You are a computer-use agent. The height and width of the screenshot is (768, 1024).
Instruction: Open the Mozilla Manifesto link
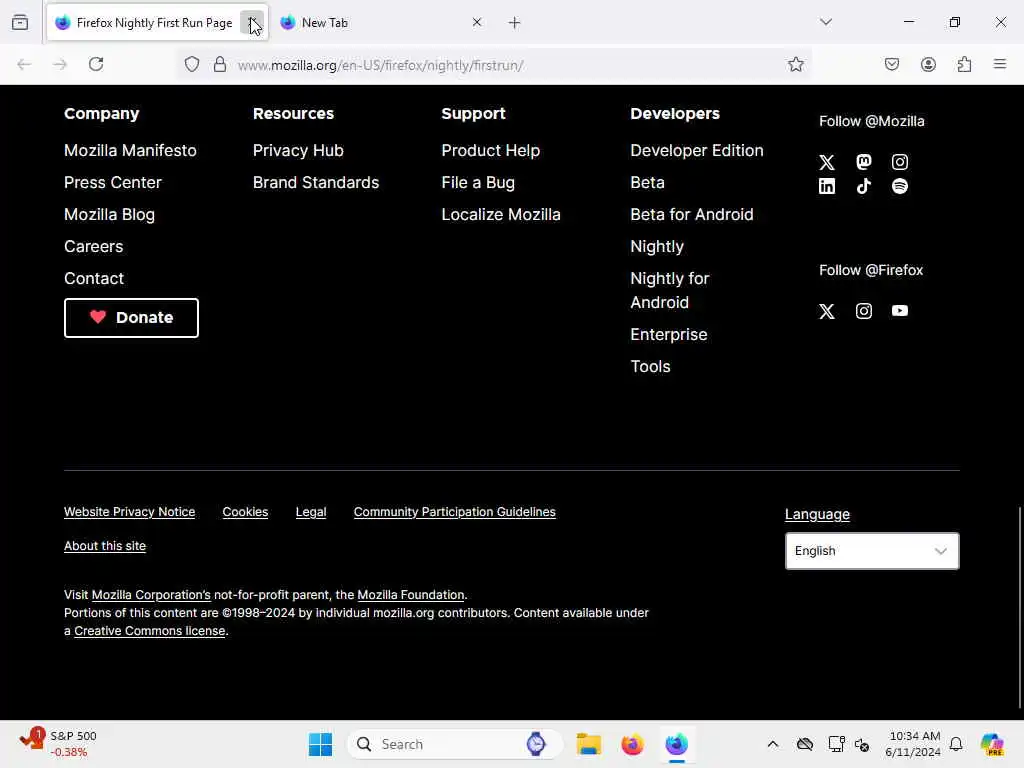[130, 150]
